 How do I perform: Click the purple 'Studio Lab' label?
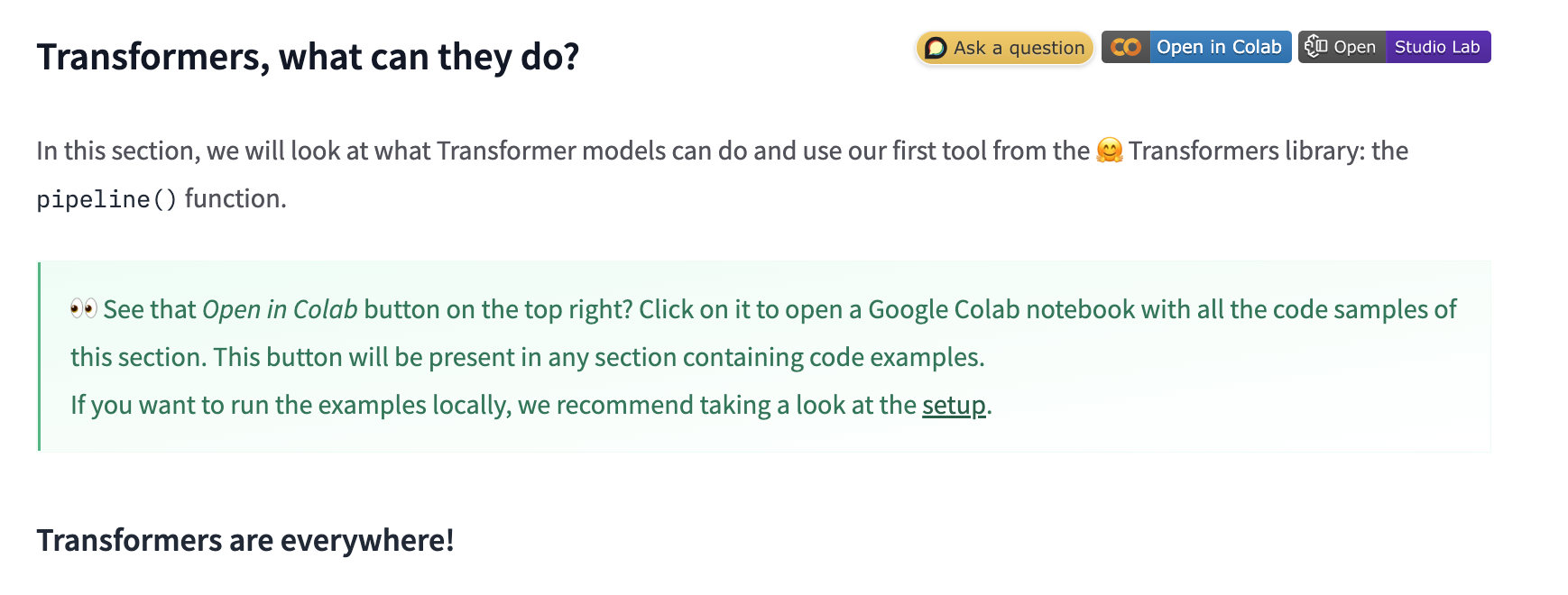[1437, 47]
